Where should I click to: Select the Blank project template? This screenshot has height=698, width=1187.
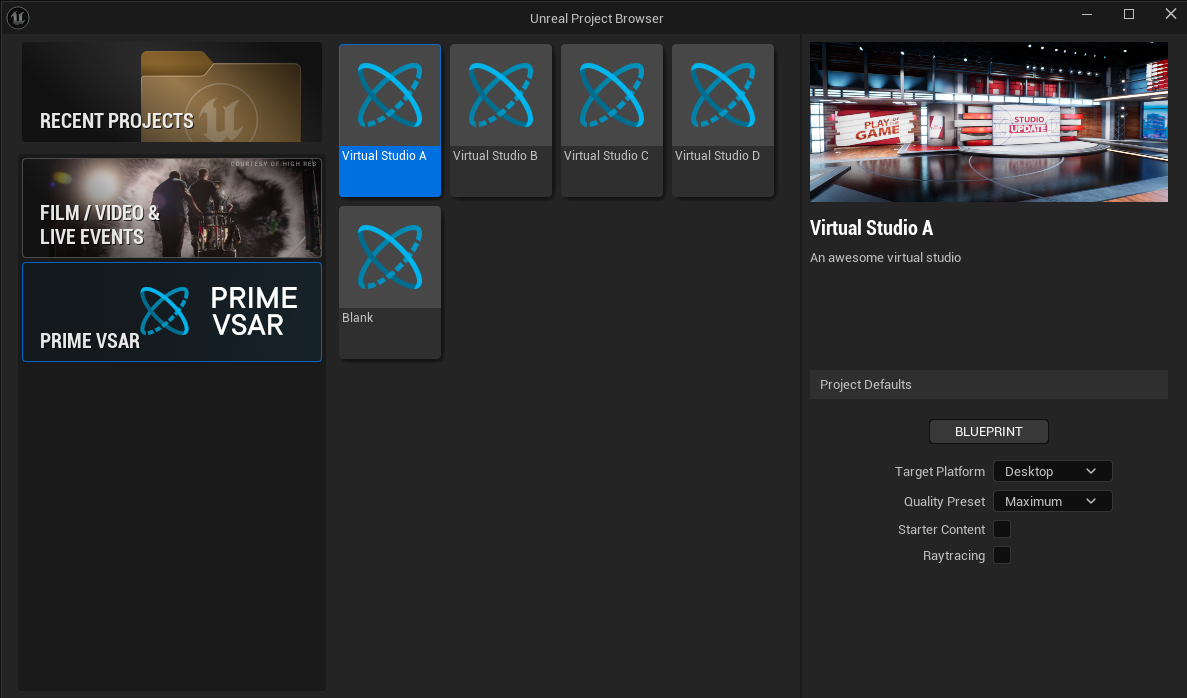pyautogui.click(x=390, y=282)
